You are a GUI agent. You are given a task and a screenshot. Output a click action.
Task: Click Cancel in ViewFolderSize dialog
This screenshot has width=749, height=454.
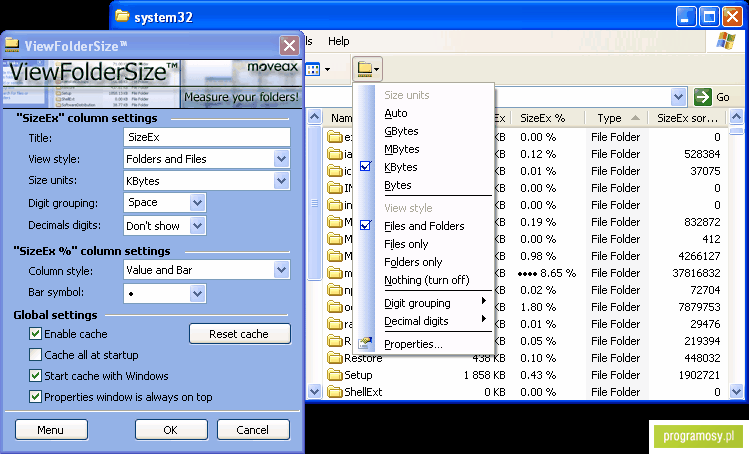pyautogui.click(x=253, y=430)
